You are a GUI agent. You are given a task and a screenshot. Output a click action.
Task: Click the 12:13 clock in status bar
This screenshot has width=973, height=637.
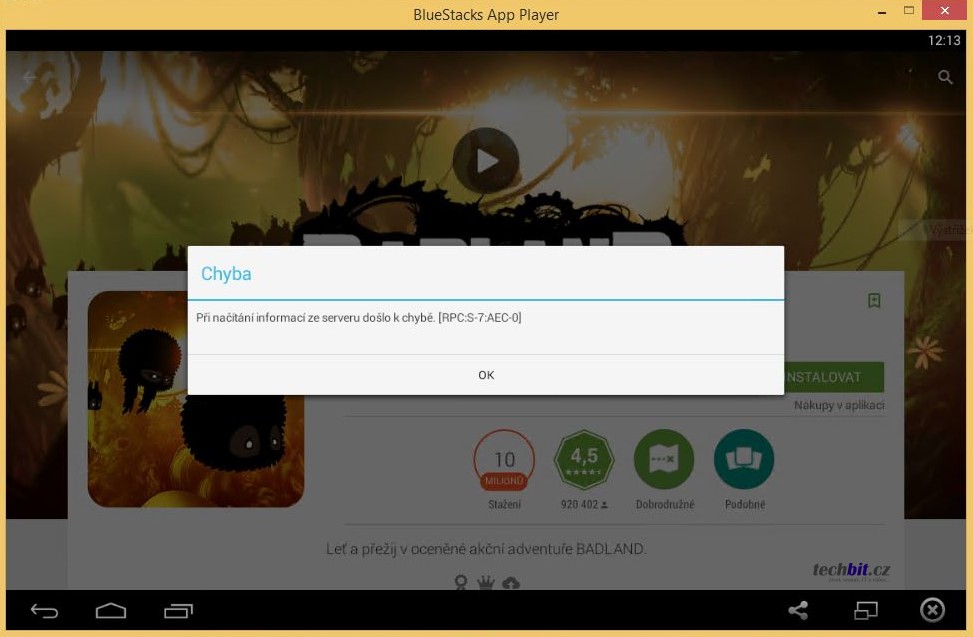point(944,40)
